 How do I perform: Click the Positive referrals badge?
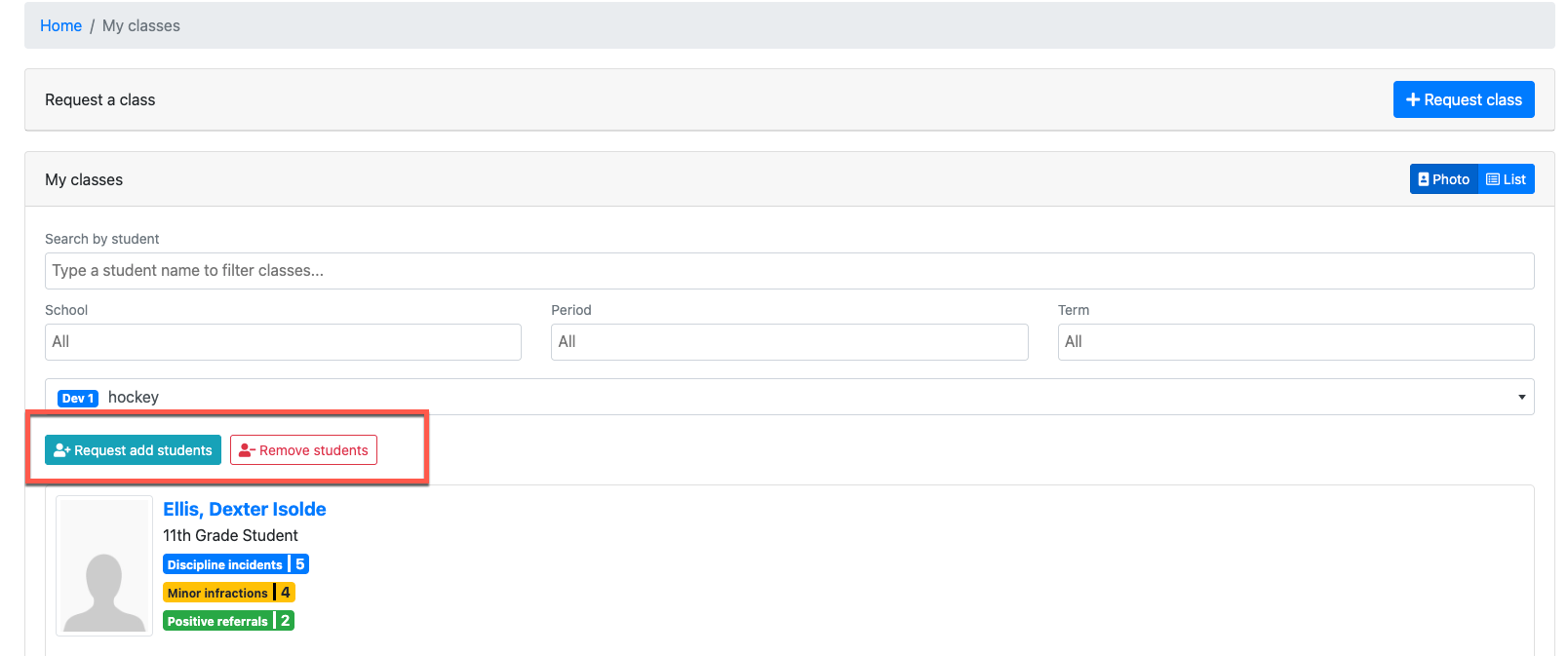(x=228, y=621)
